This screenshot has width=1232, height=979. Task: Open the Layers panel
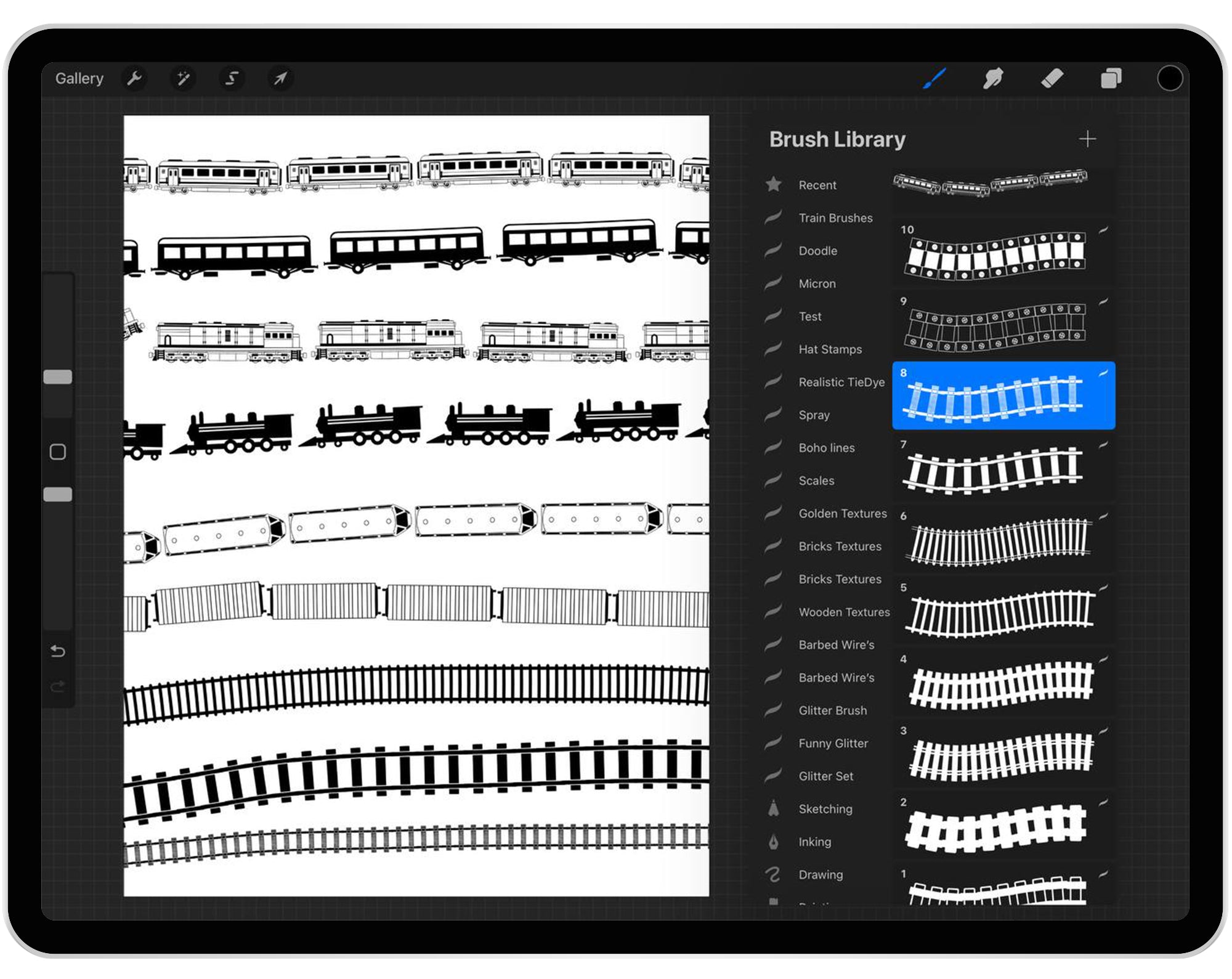[x=1112, y=78]
